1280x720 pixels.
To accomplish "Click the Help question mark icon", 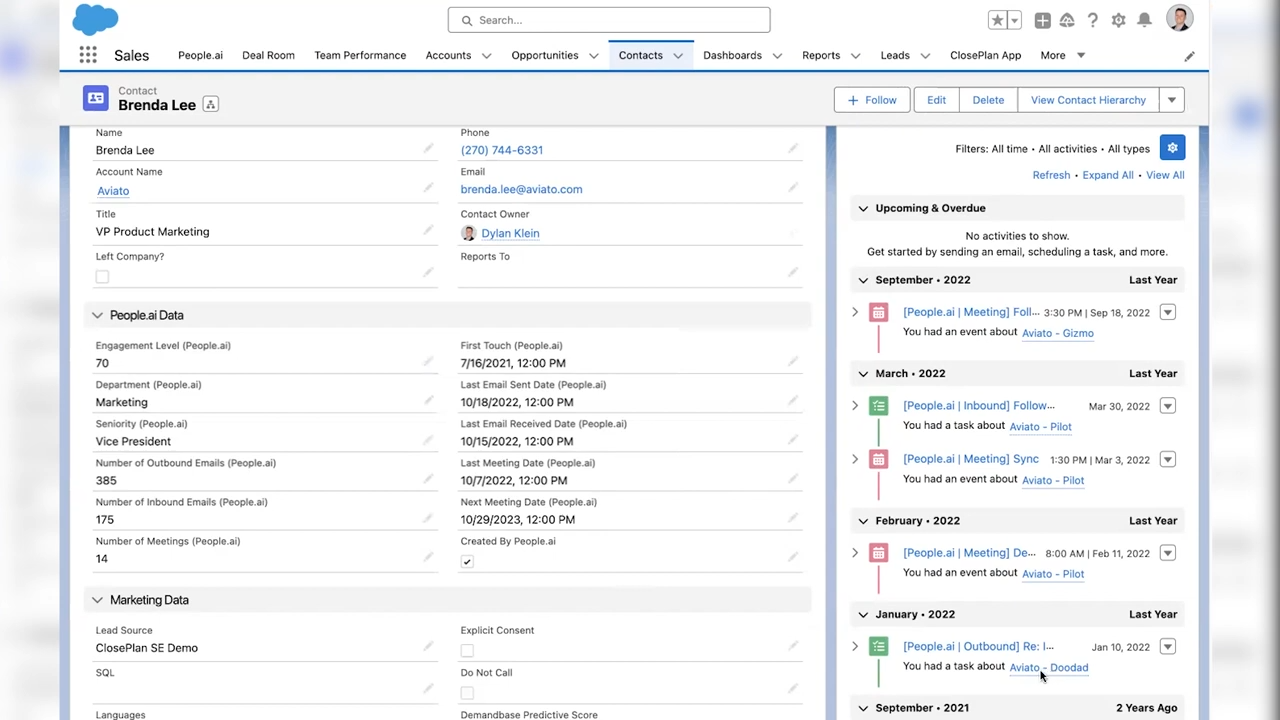I will (1093, 20).
